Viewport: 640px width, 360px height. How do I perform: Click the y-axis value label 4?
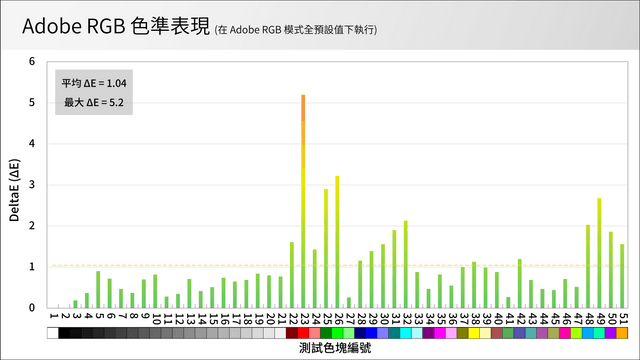(32, 144)
